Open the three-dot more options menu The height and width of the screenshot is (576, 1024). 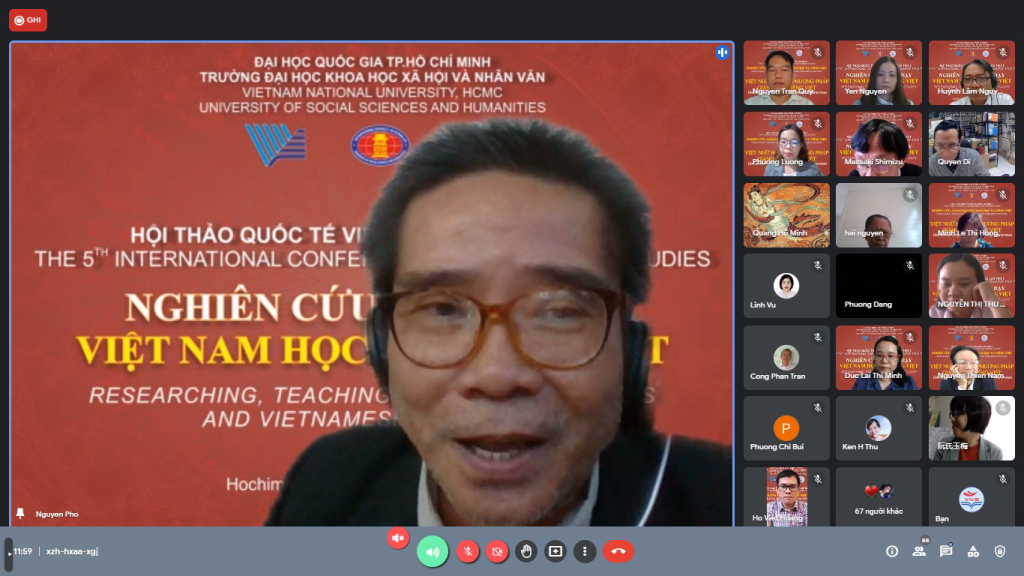(584, 552)
